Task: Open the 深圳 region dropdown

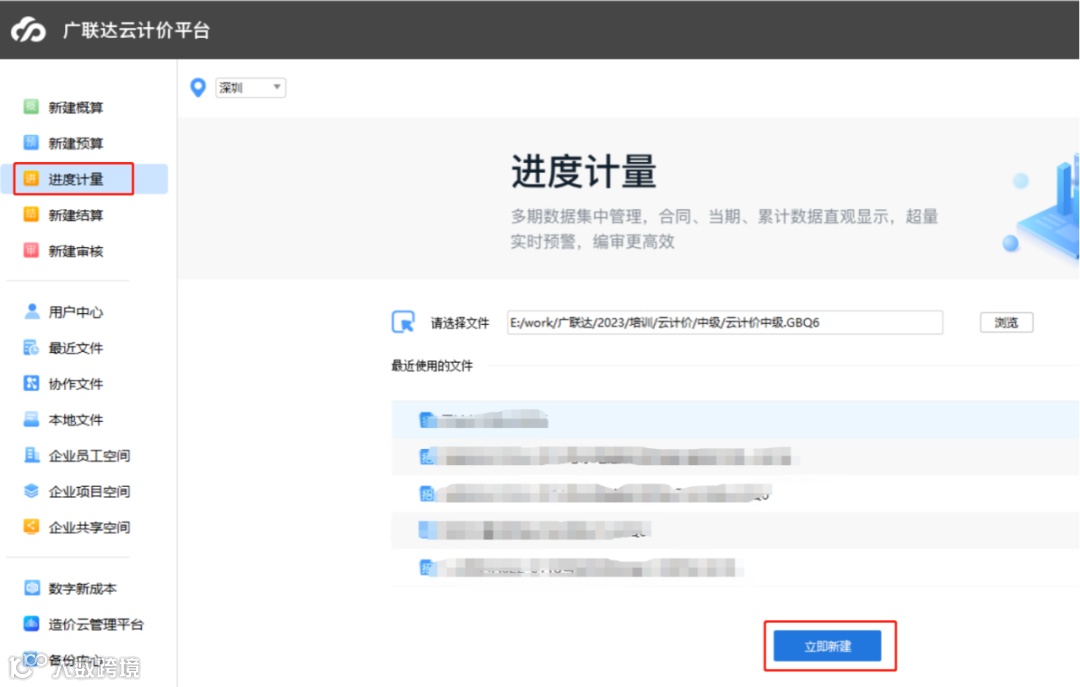Action: coord(251,88)
